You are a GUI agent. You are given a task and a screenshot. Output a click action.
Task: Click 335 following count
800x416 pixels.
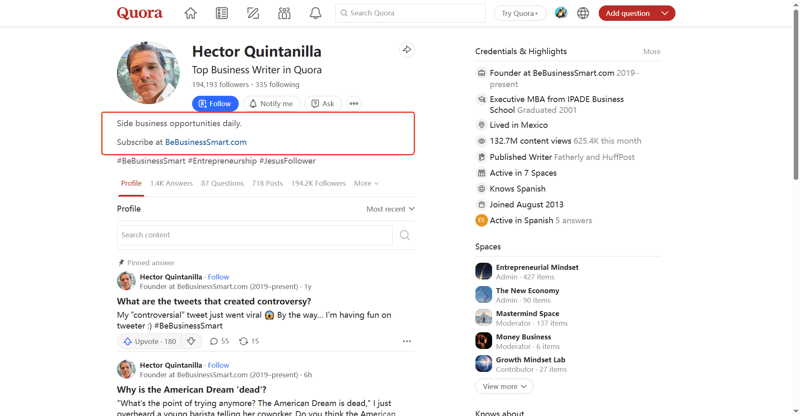(278, 85)
